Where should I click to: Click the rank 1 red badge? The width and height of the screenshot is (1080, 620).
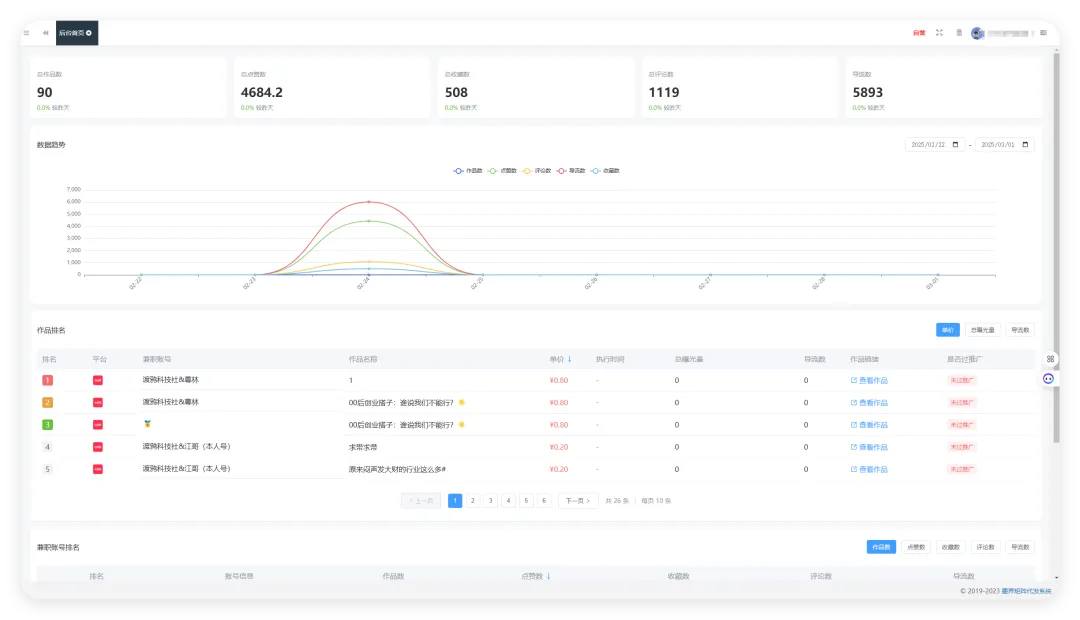(x=48, y=380)
